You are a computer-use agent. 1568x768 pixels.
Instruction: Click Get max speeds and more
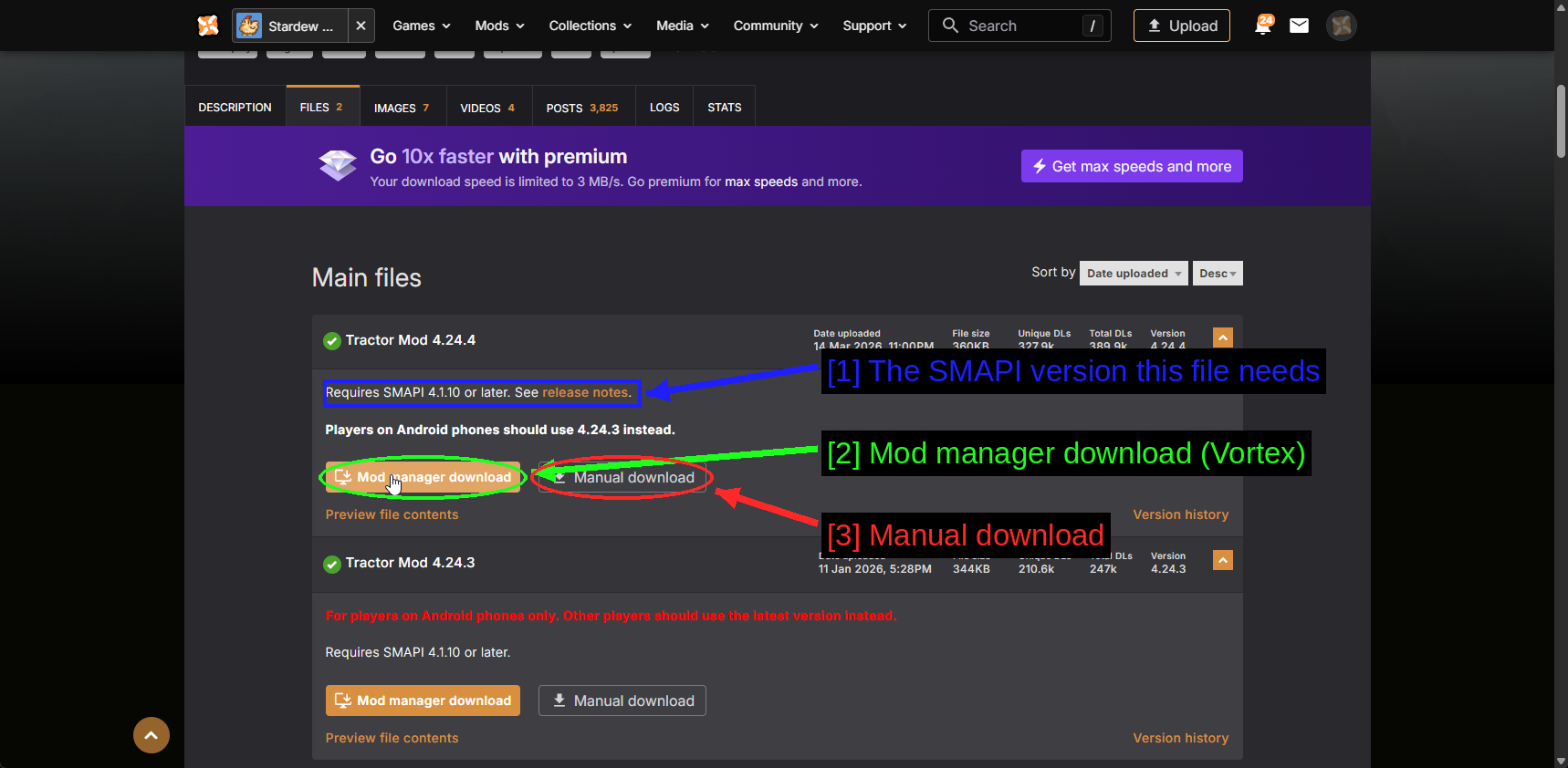point(1132,166)
